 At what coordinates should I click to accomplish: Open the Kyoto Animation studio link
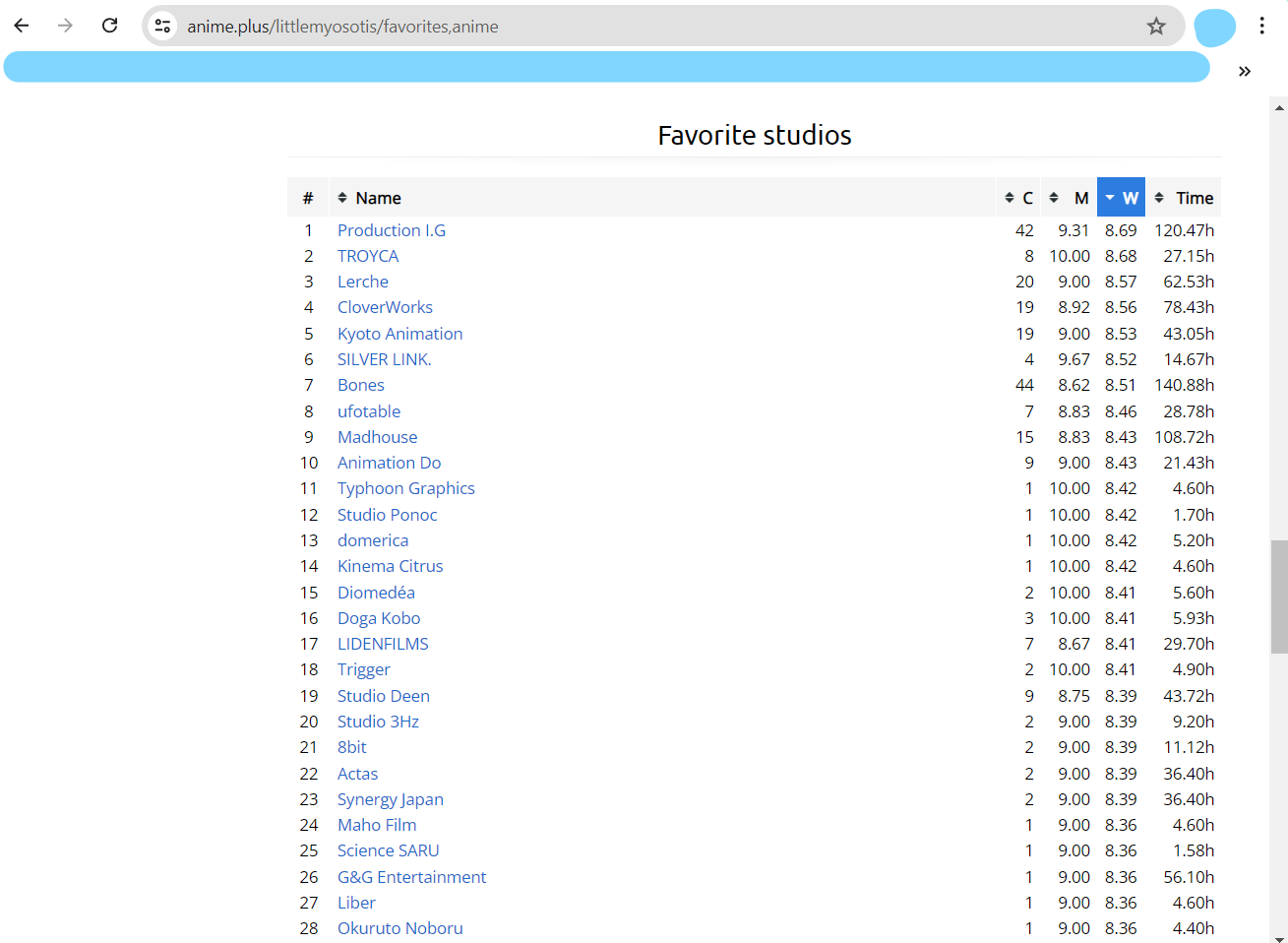coord(399,334)
